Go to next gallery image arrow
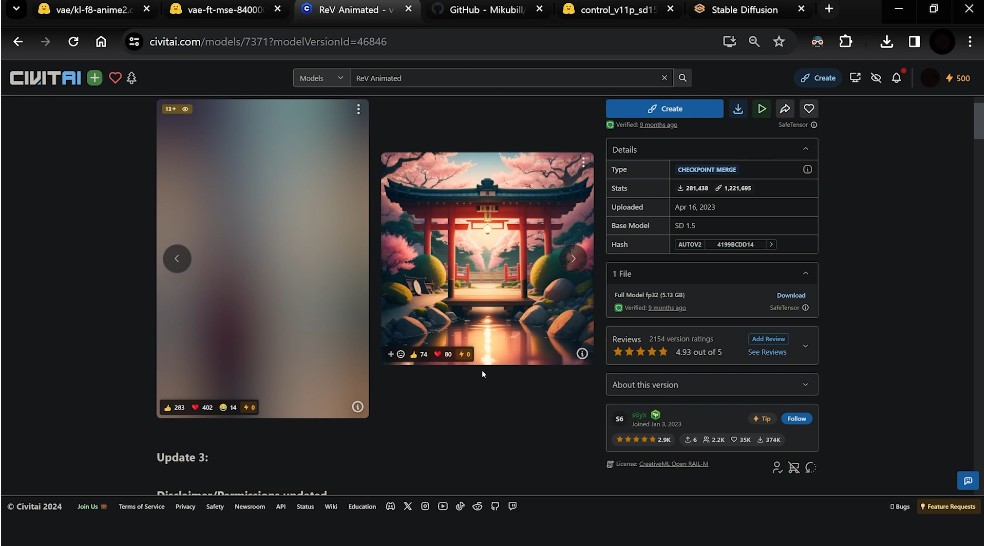Viewport: 984px width, 546px height. point(573,258)
